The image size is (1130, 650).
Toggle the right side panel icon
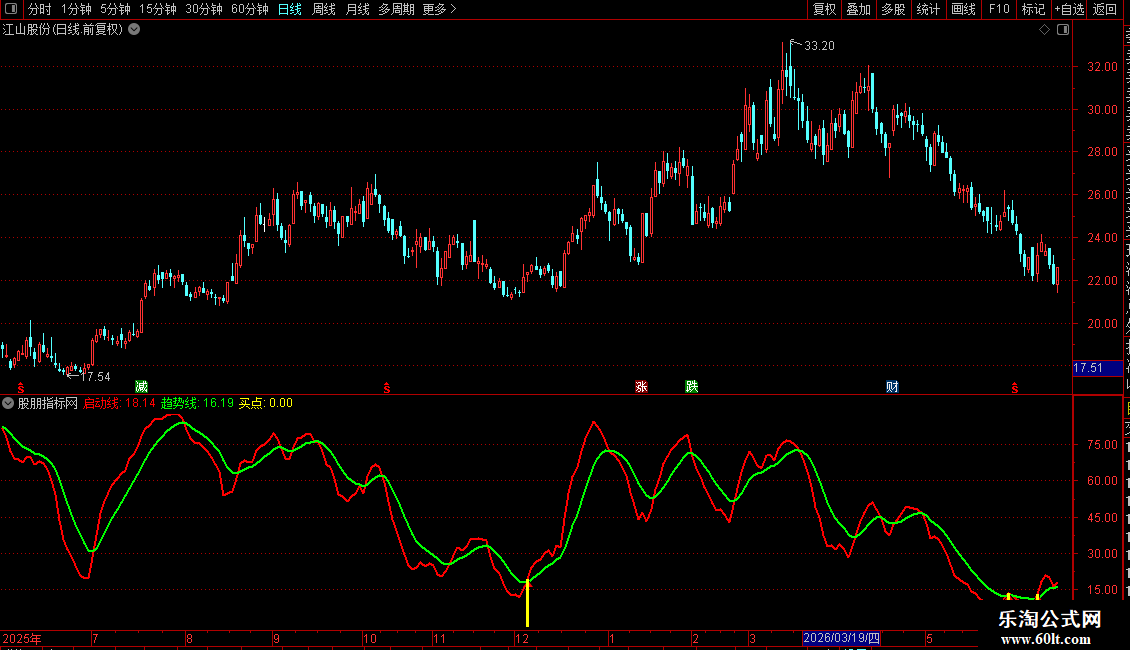[1063, 30]
